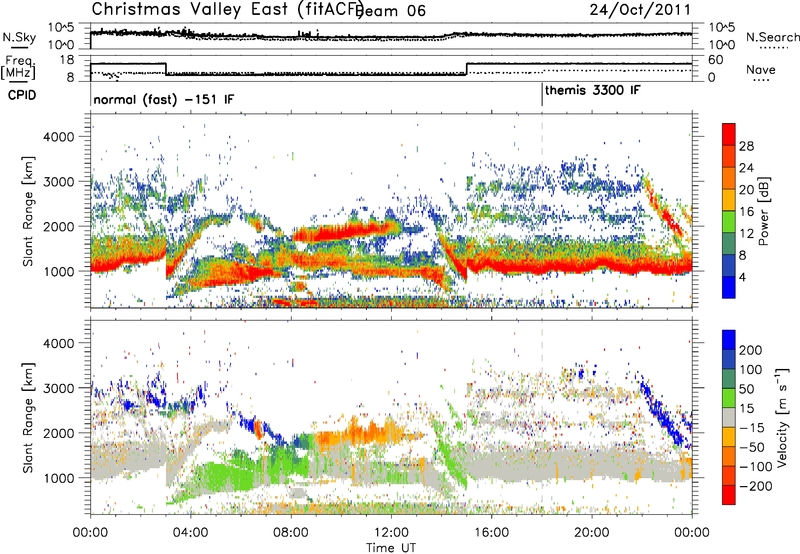Select the themis 3300 IF marker

click(x=592, y=90)
